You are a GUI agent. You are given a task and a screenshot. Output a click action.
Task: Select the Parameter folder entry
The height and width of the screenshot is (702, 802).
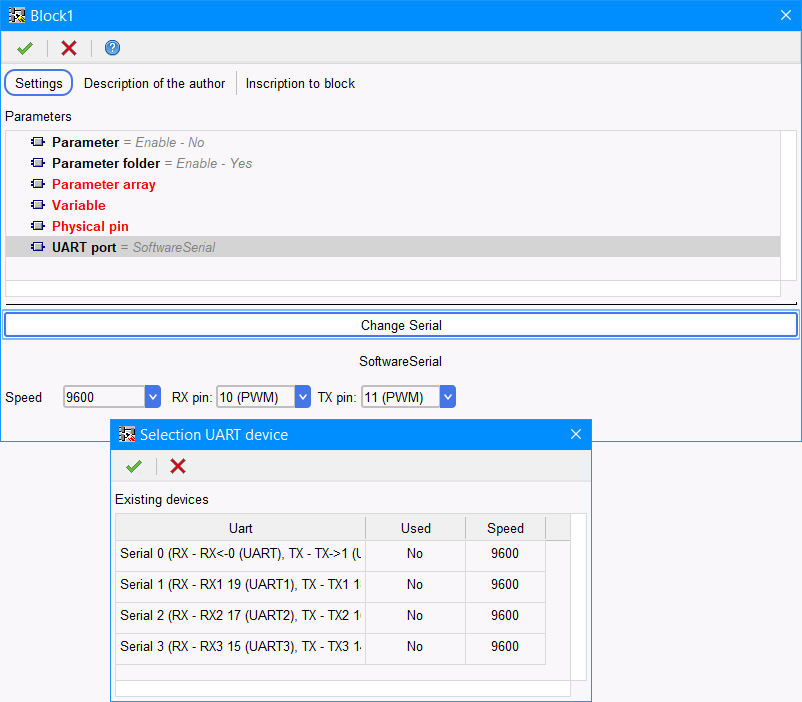click(x=105, y=163)
